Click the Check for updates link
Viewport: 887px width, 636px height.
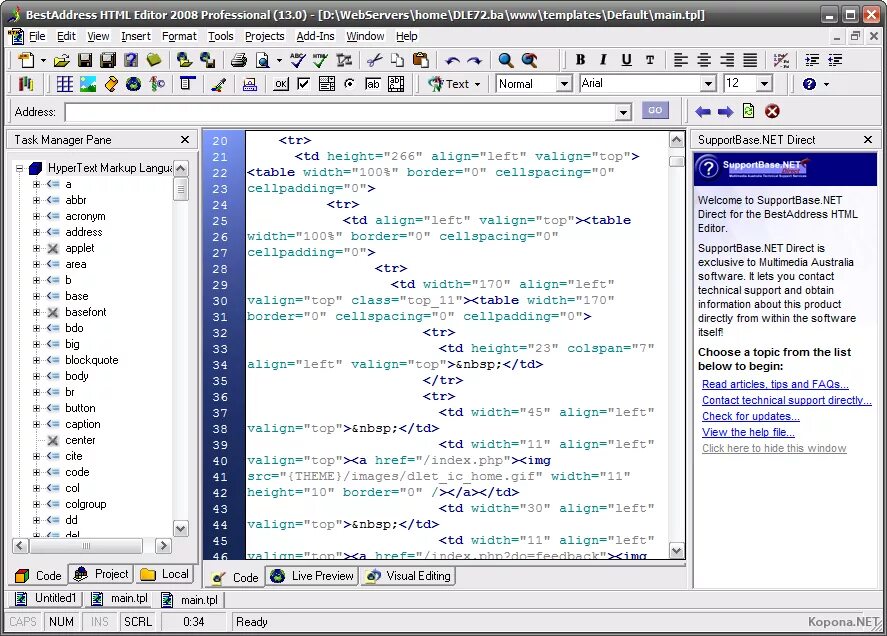751,416
